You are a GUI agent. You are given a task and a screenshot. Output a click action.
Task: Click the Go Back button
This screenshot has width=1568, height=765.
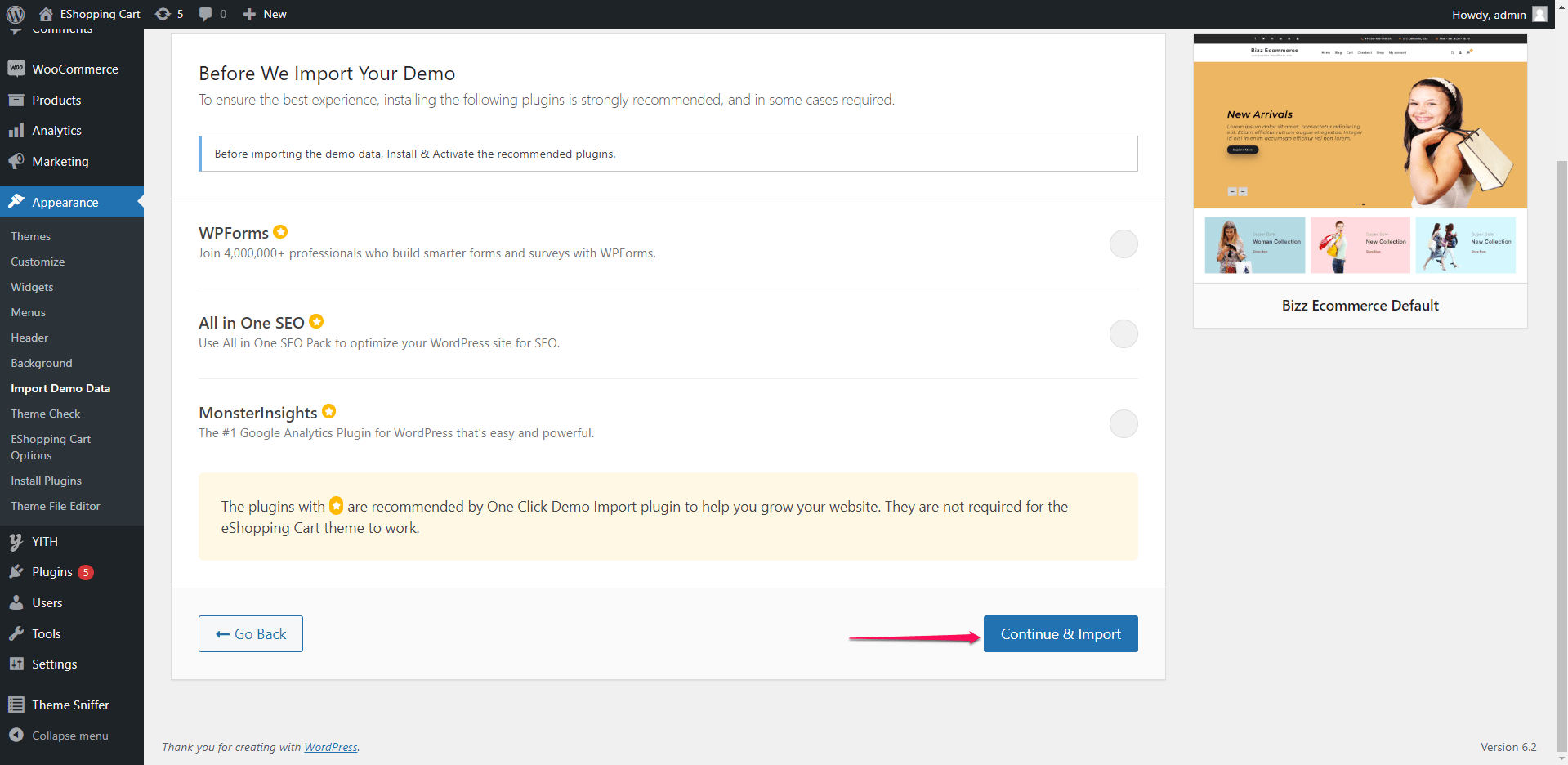coord(251,633)
